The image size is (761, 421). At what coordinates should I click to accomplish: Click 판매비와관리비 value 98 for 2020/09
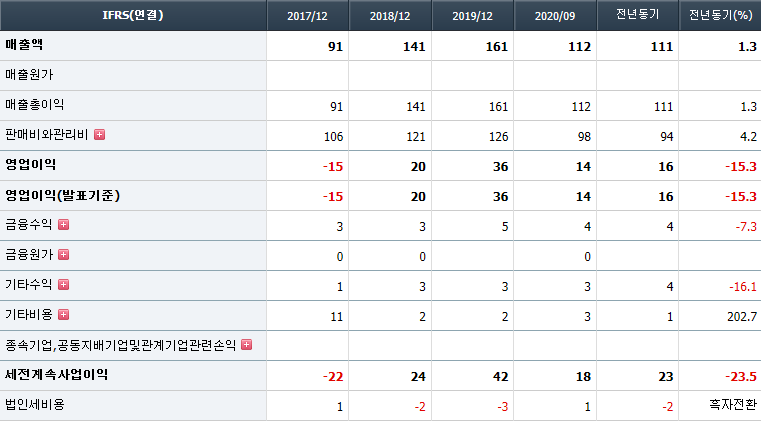[x=584, y=137]
